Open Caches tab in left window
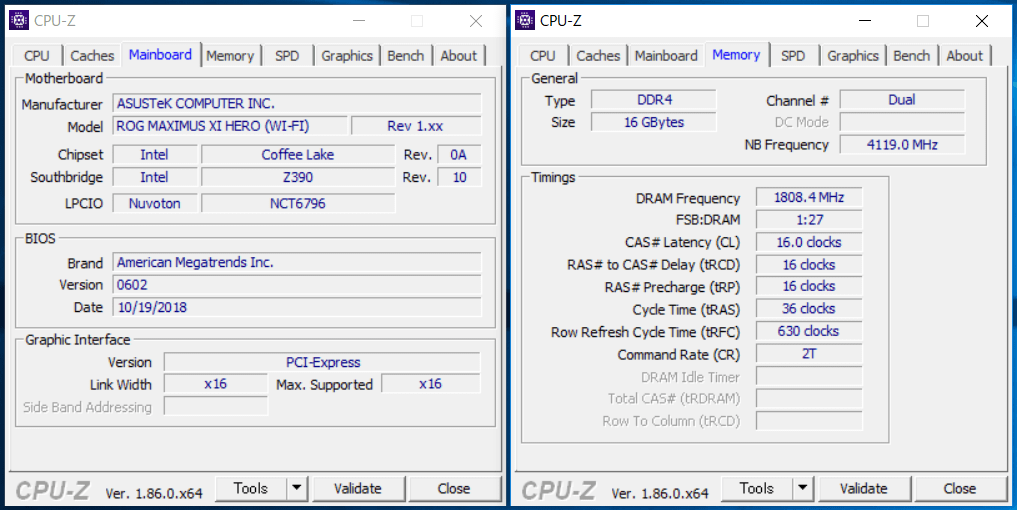This screenshot has height=510, width=1017. pyautogui.click(x=92, y=56)
